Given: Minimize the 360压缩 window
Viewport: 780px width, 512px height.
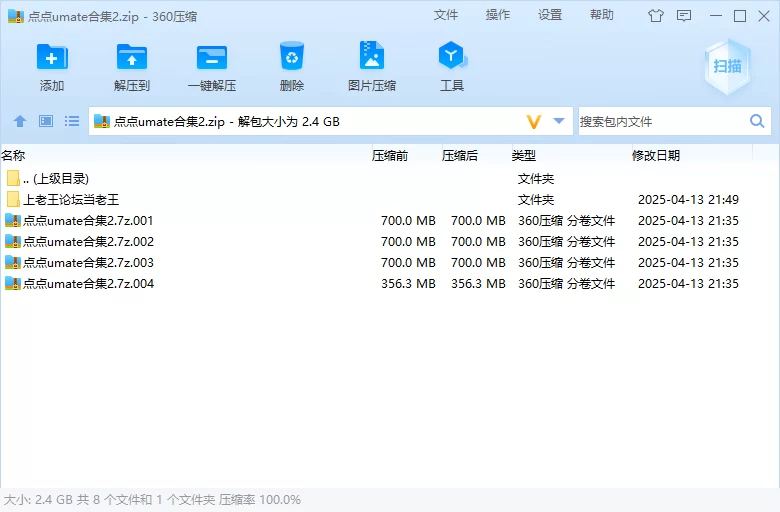Looking at the screenshot, I should pyautogui.click(x=716, y=16).
